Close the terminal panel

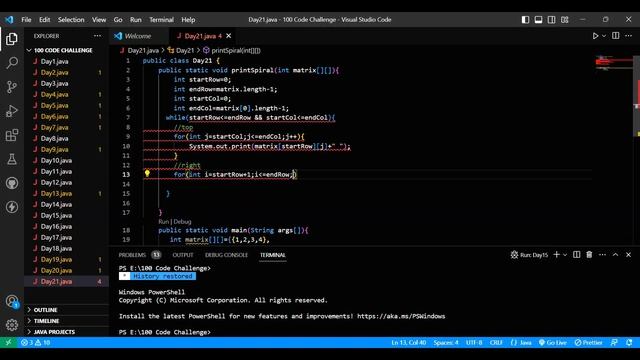[x=629, y=255]
